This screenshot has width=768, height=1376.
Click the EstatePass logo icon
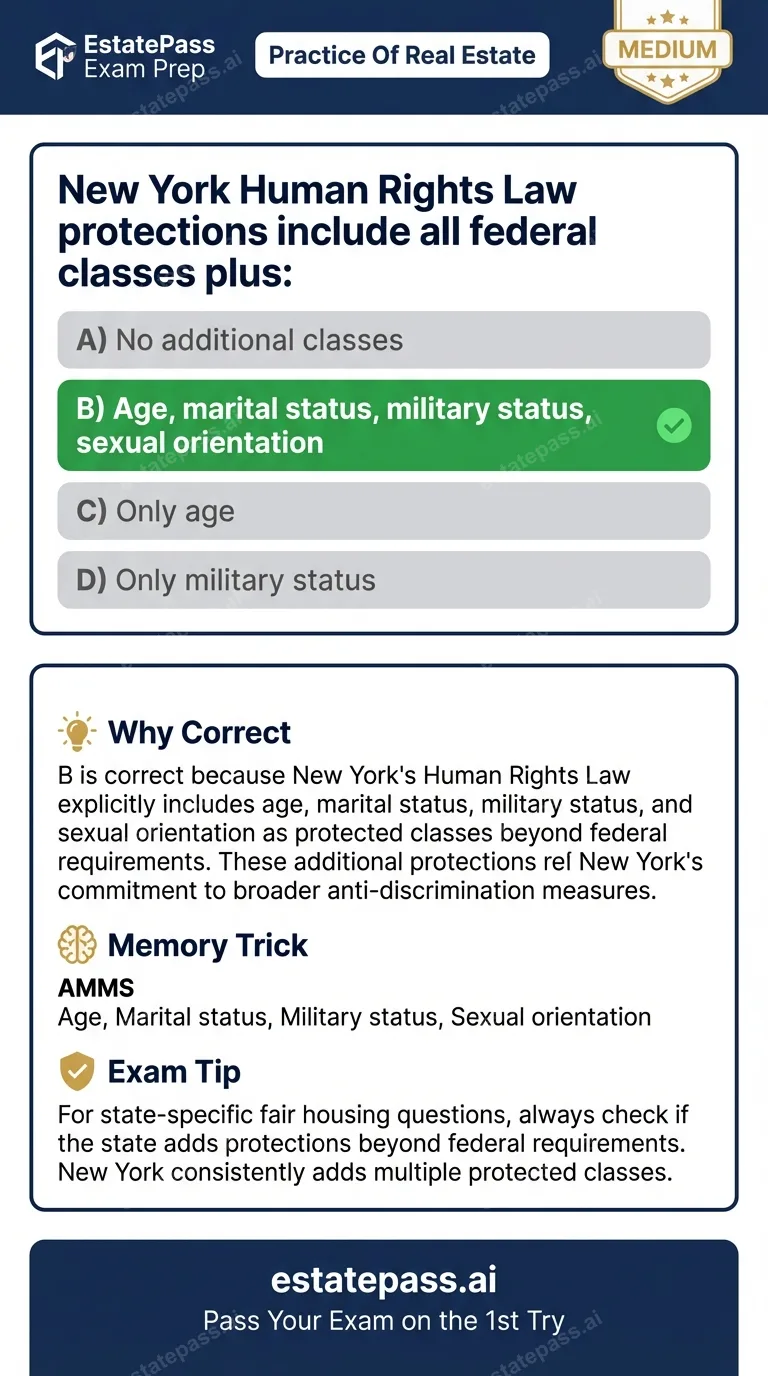point(55,57)
